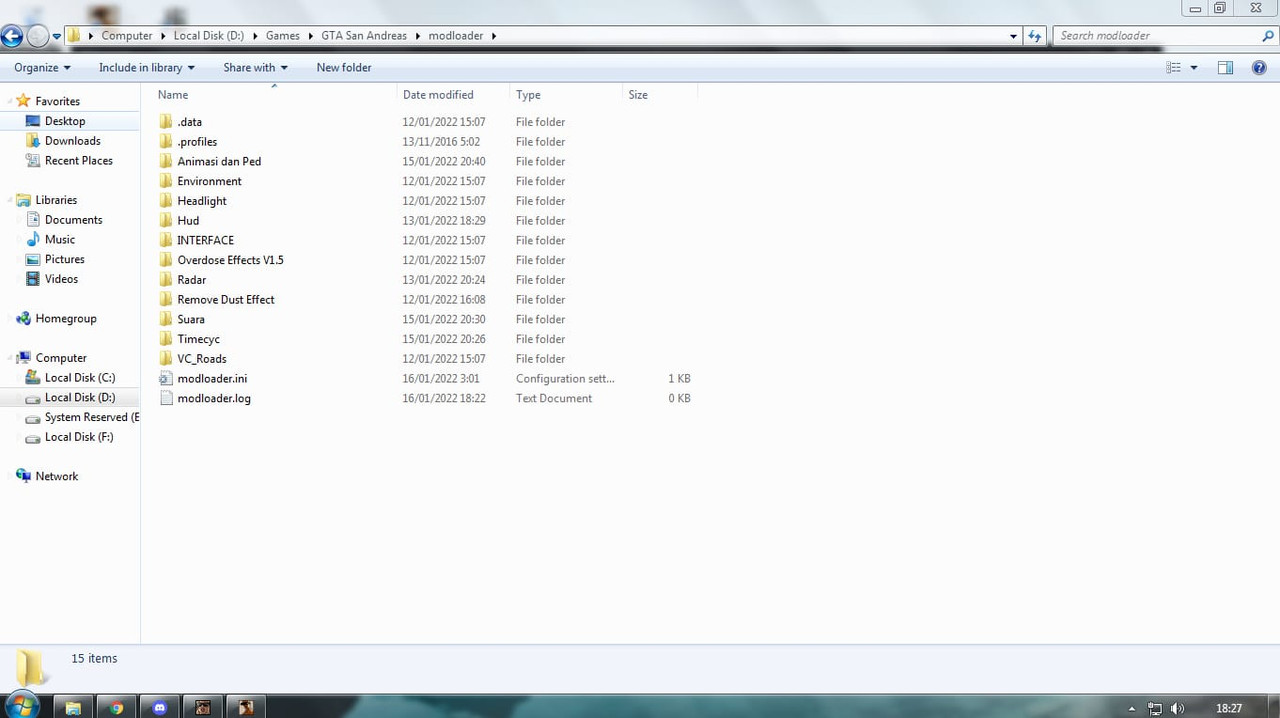Select the Radar folder icon
The width and height of the screenshot is (1280, 718).
166,280
